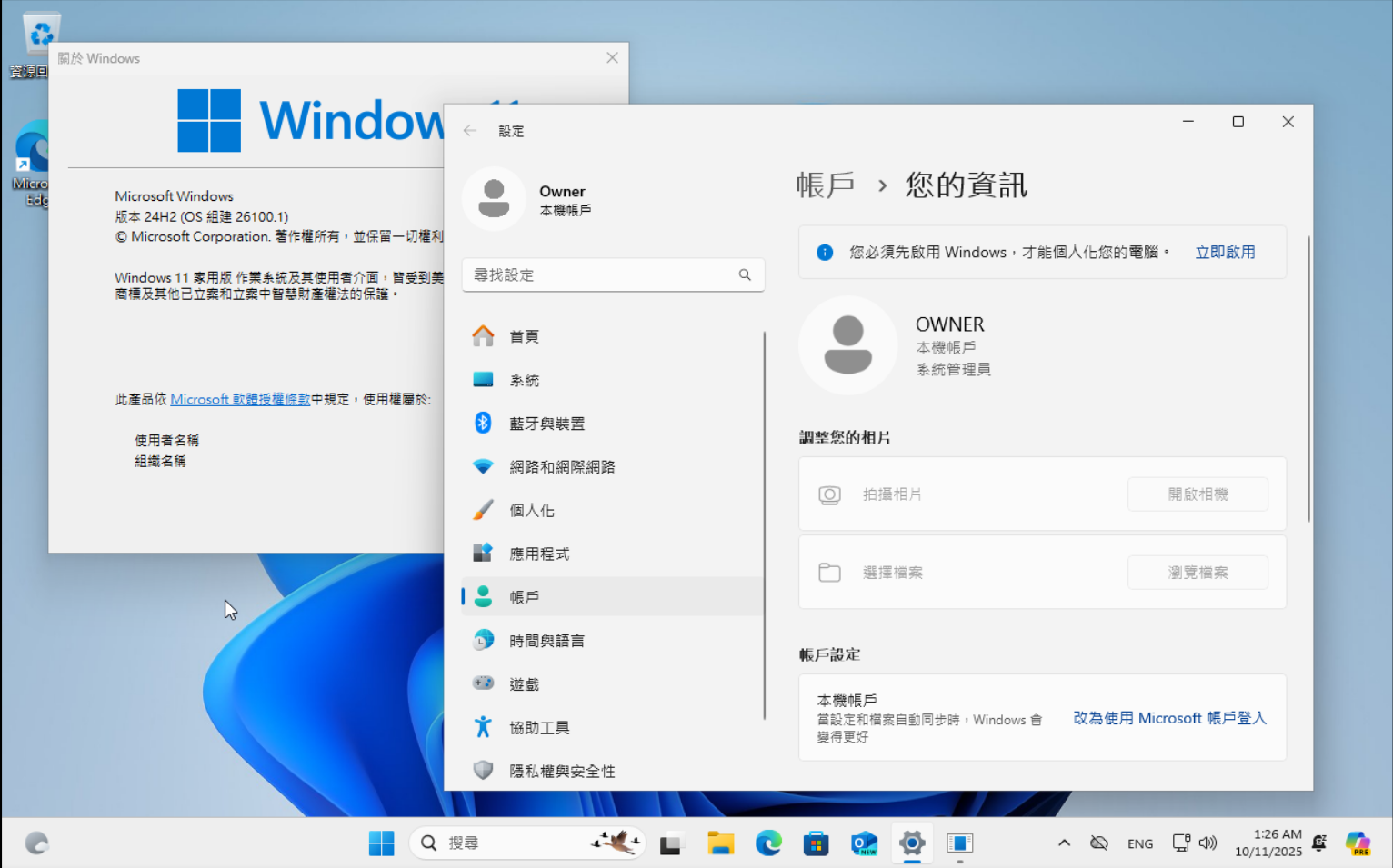Click the back arrow in Settings

tap(470, 131)
